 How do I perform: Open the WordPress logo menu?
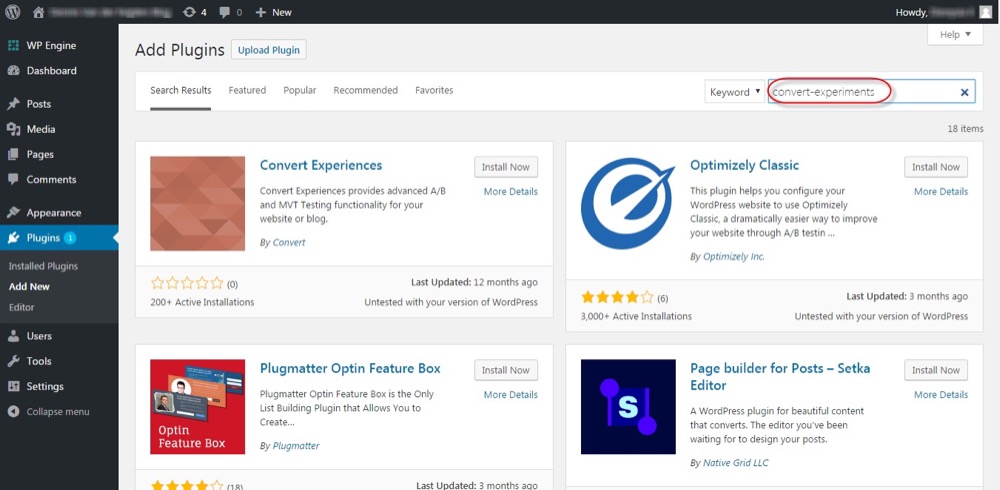click(x=13, y=11)
